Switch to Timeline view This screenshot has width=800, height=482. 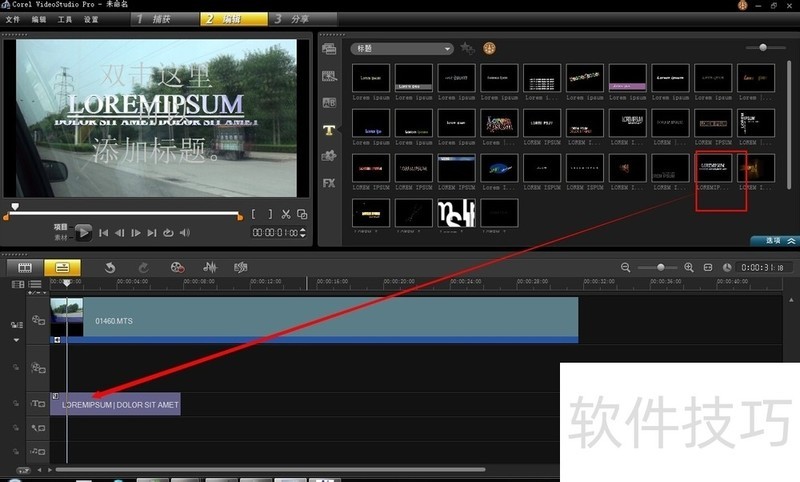pos(62,267)
